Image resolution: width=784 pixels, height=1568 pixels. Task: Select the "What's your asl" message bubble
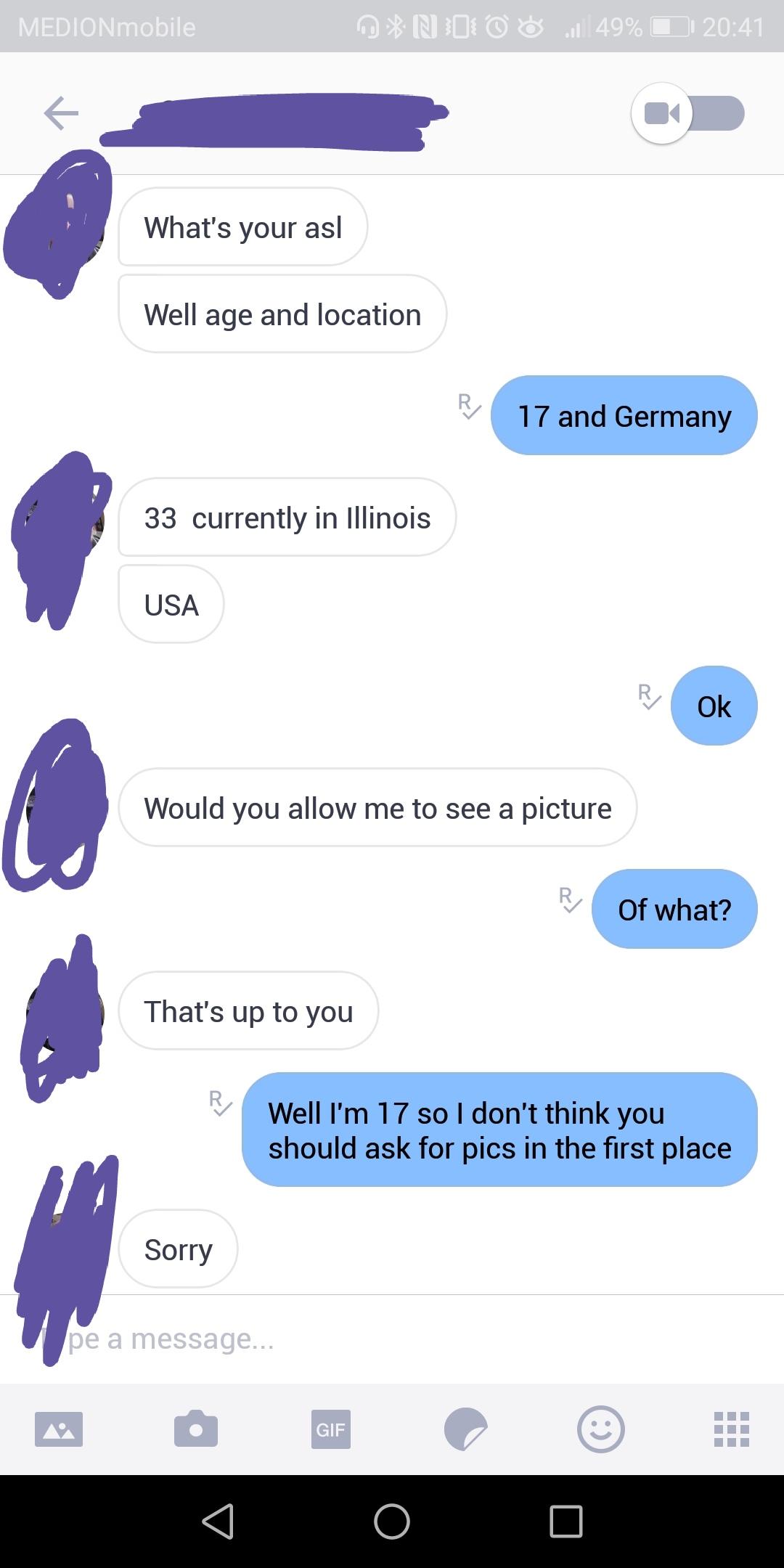[243, 227]
